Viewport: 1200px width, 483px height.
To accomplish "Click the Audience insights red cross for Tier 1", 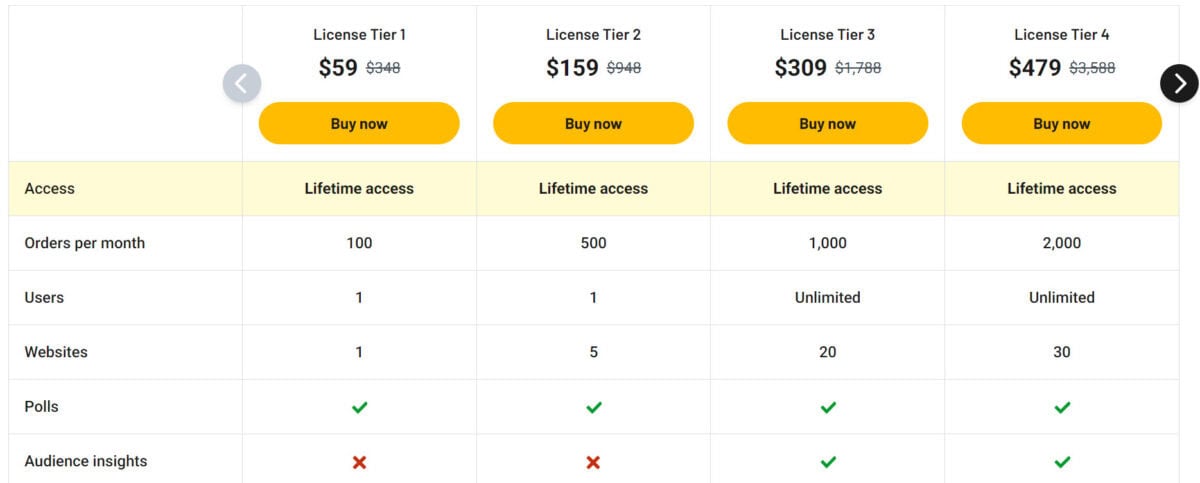I will pyautogui.click(x=359, y=462).
